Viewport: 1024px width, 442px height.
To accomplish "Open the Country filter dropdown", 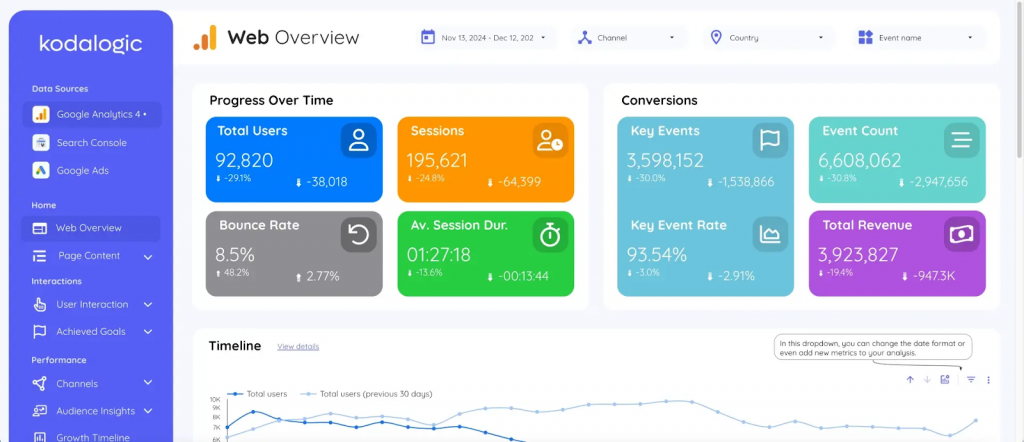I will point(767,38).
